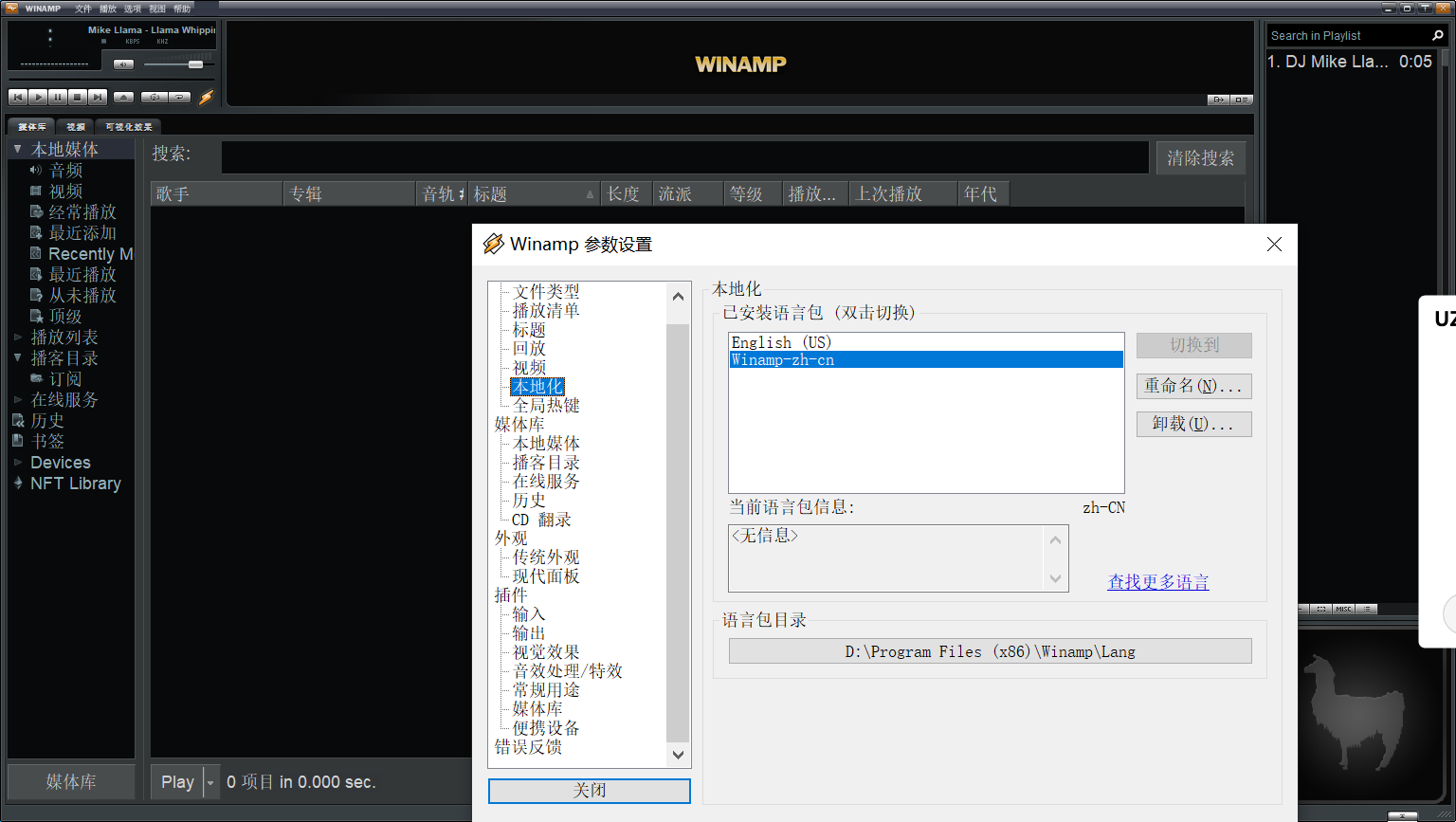Expand the Devices tree node

tap(17, 462)
